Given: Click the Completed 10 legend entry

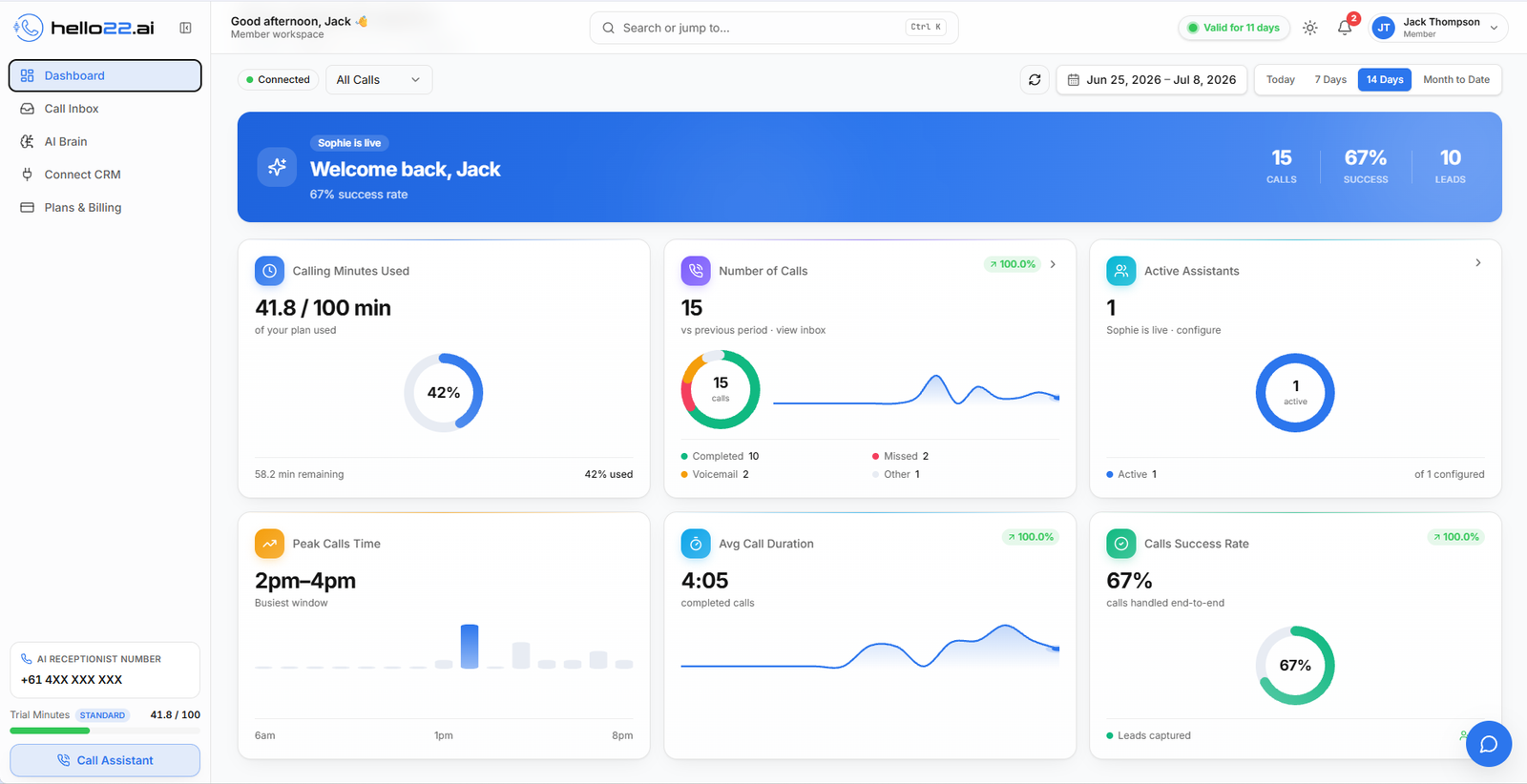Looking at the screenshot, I should 720,456.
